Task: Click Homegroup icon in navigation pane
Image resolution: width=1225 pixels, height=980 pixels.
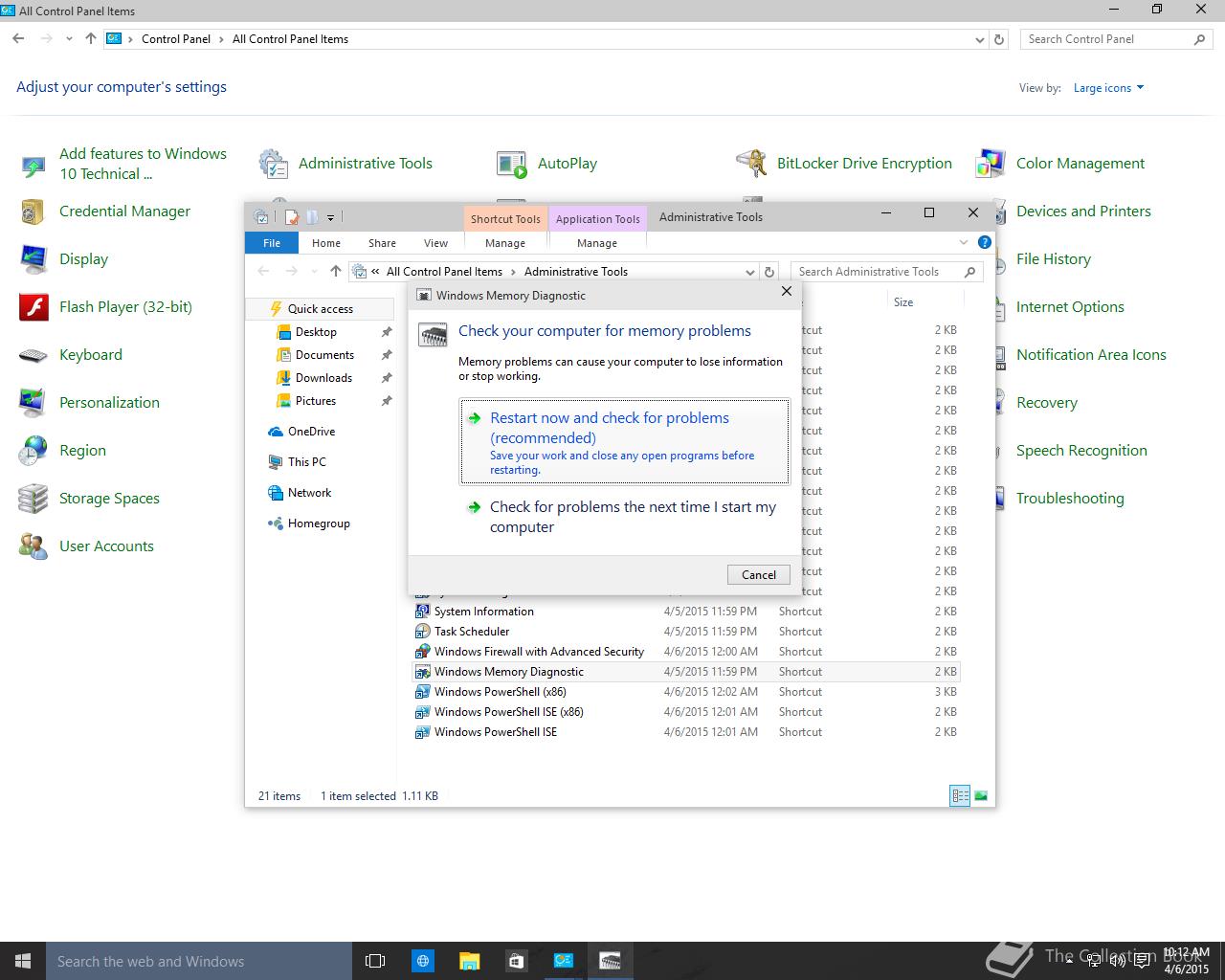Action: coord(276,523)
